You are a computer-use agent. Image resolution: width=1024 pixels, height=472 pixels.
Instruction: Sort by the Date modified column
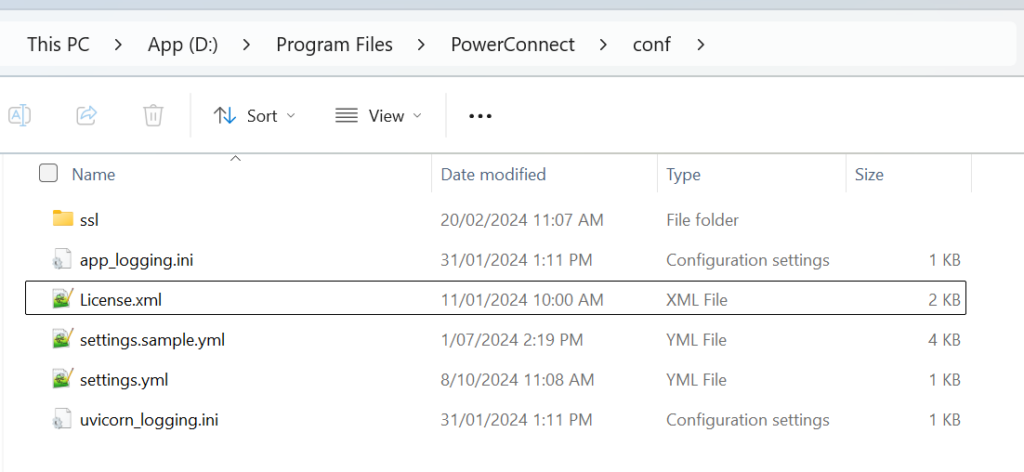click(x=493, y=174)
